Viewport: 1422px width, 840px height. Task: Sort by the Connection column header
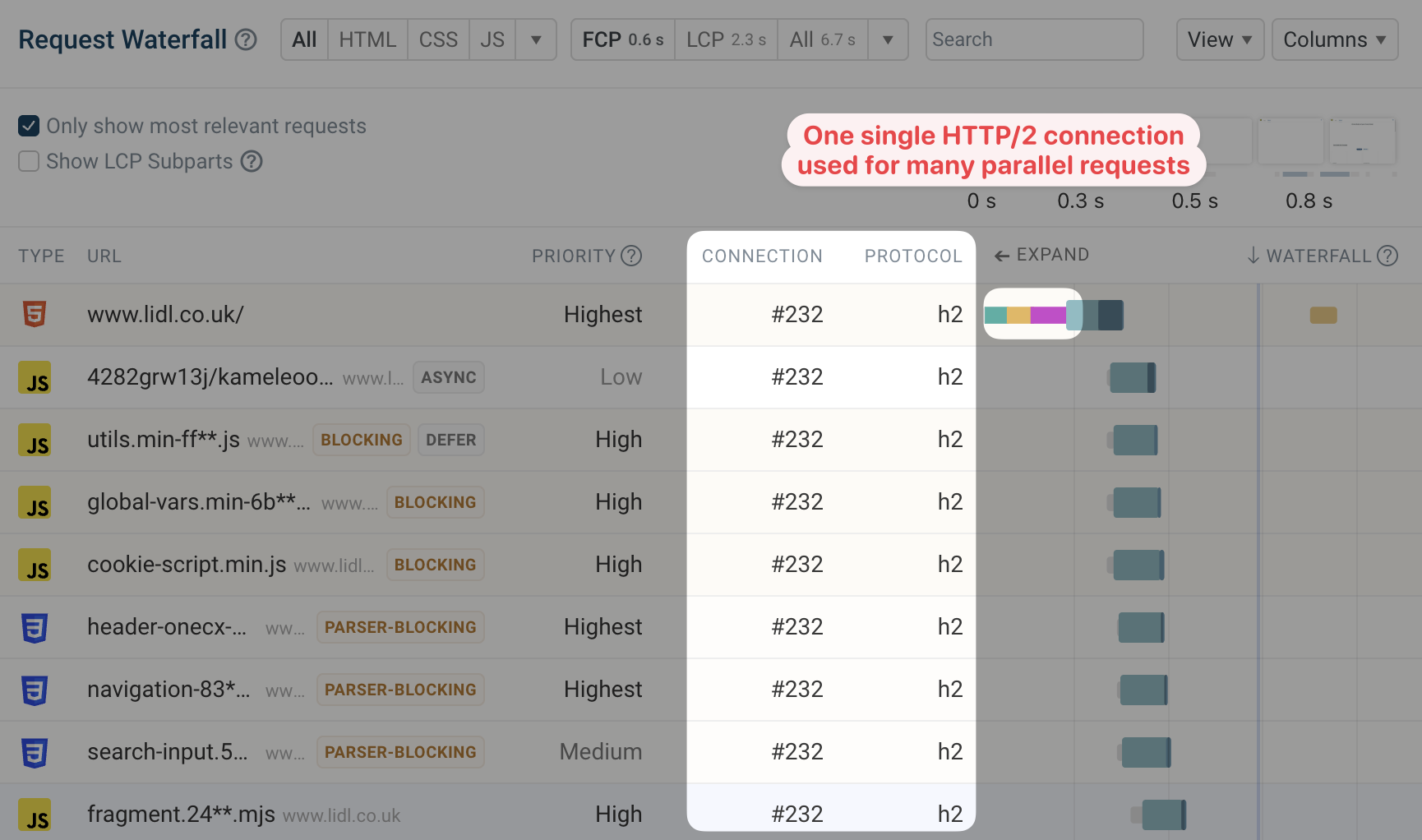tap(762, 256)
